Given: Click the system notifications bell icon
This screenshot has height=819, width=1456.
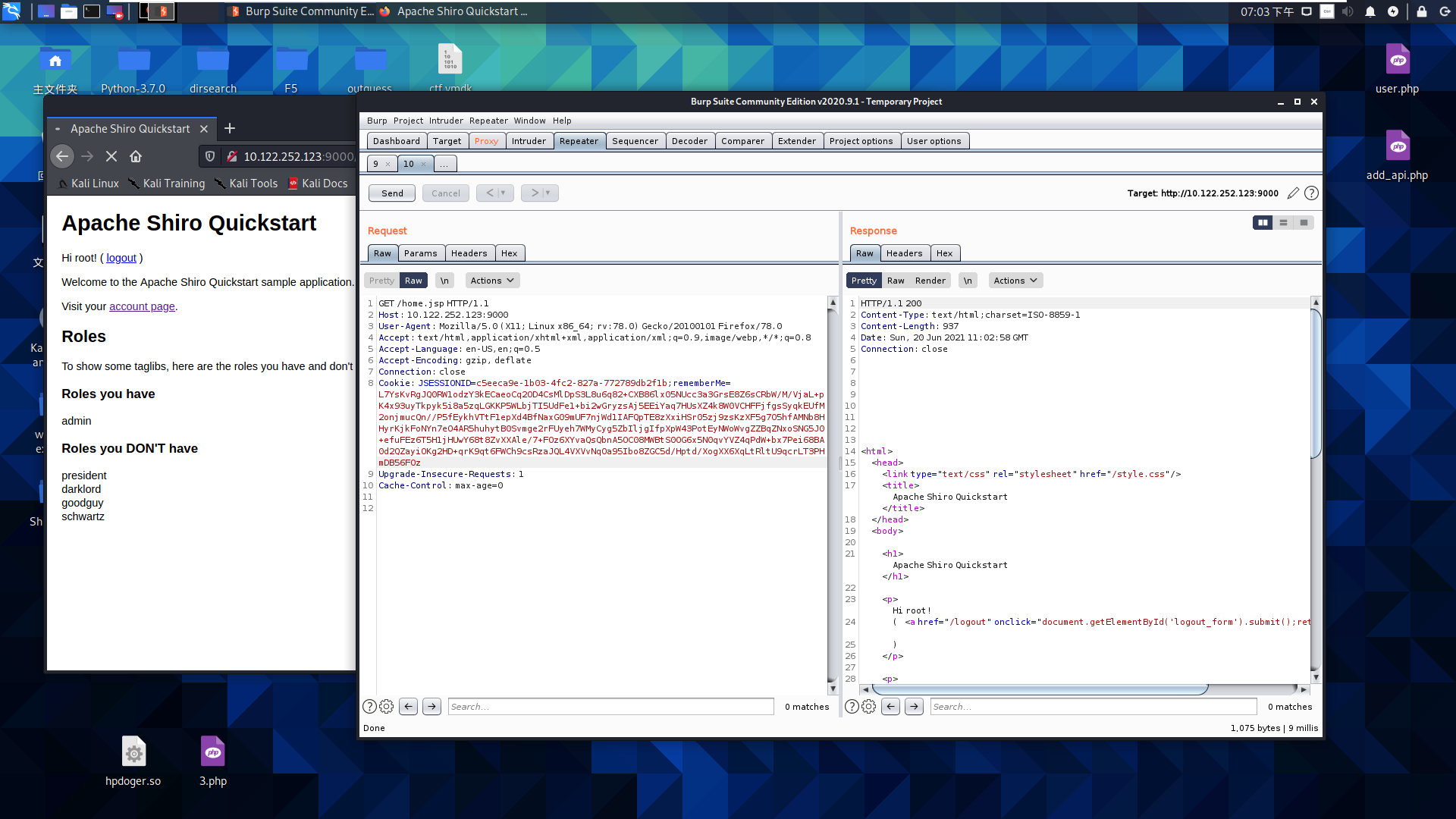Looking at the screenshot, I should tap(1370, 11).
